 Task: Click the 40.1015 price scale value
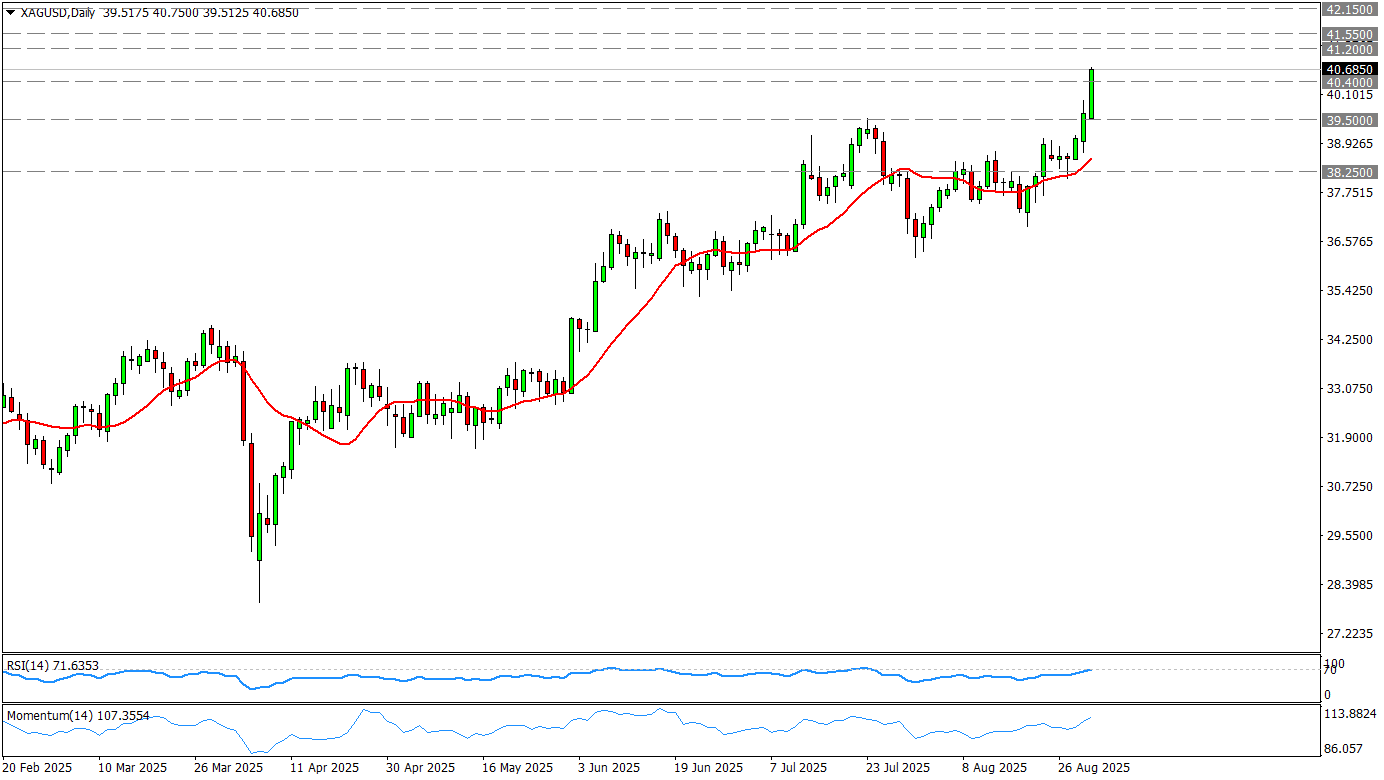[1348, 95]
